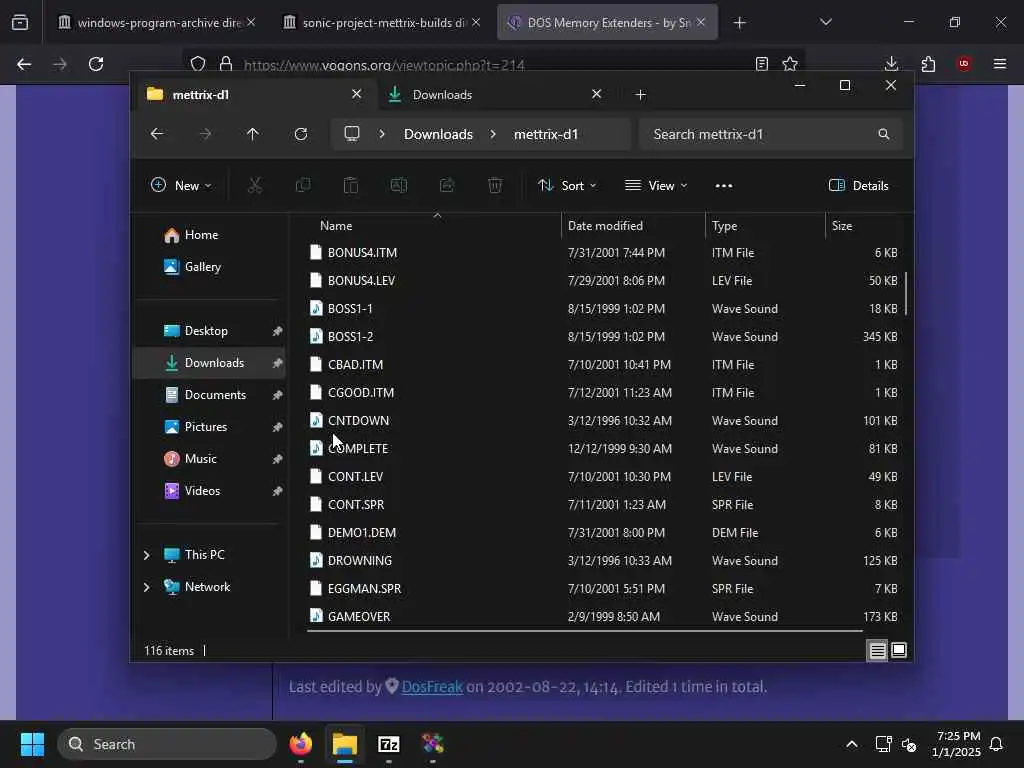This screenshot has width=1024, height=768.
Task: Click the vertical scrollbar in file list
Action: coord(906,294)
